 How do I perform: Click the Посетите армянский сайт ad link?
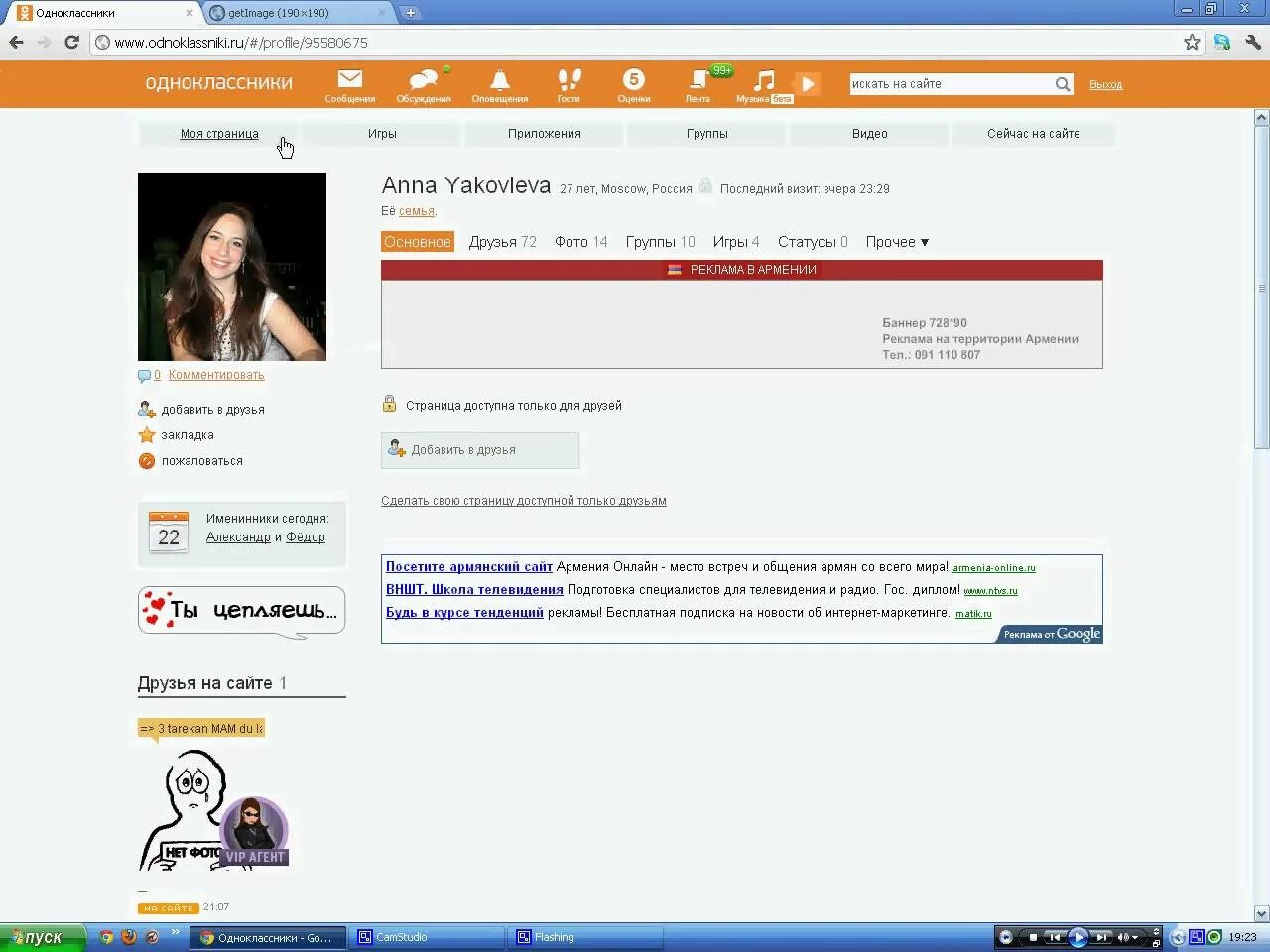(469, 567)
